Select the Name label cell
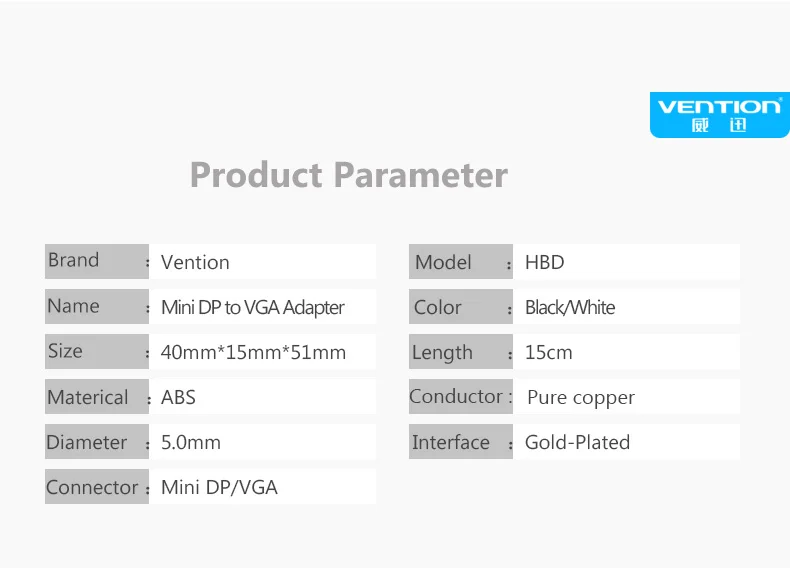The image size is (790, 568). click(x=97, y=306)
